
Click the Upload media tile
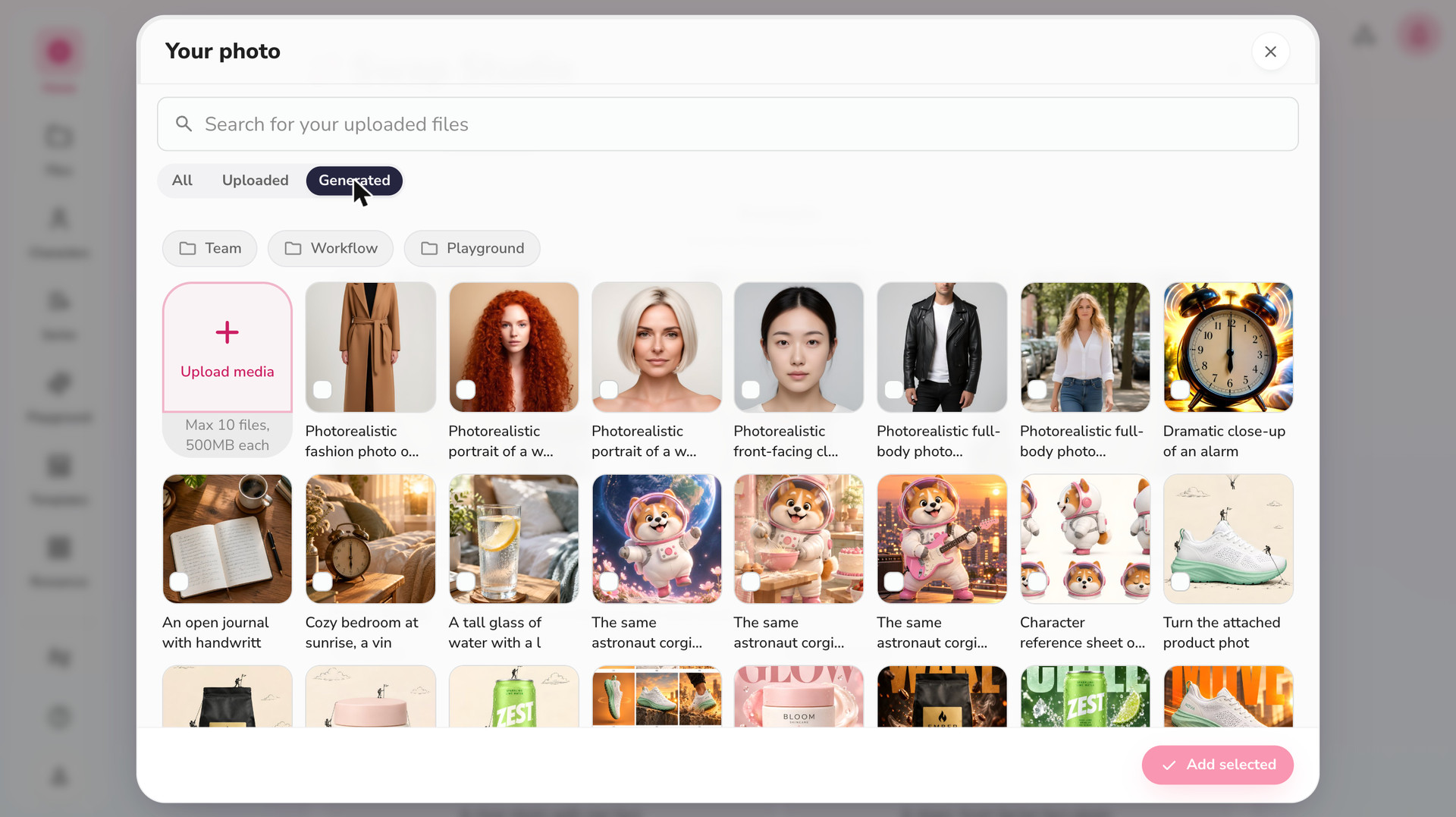pos(227,347)
